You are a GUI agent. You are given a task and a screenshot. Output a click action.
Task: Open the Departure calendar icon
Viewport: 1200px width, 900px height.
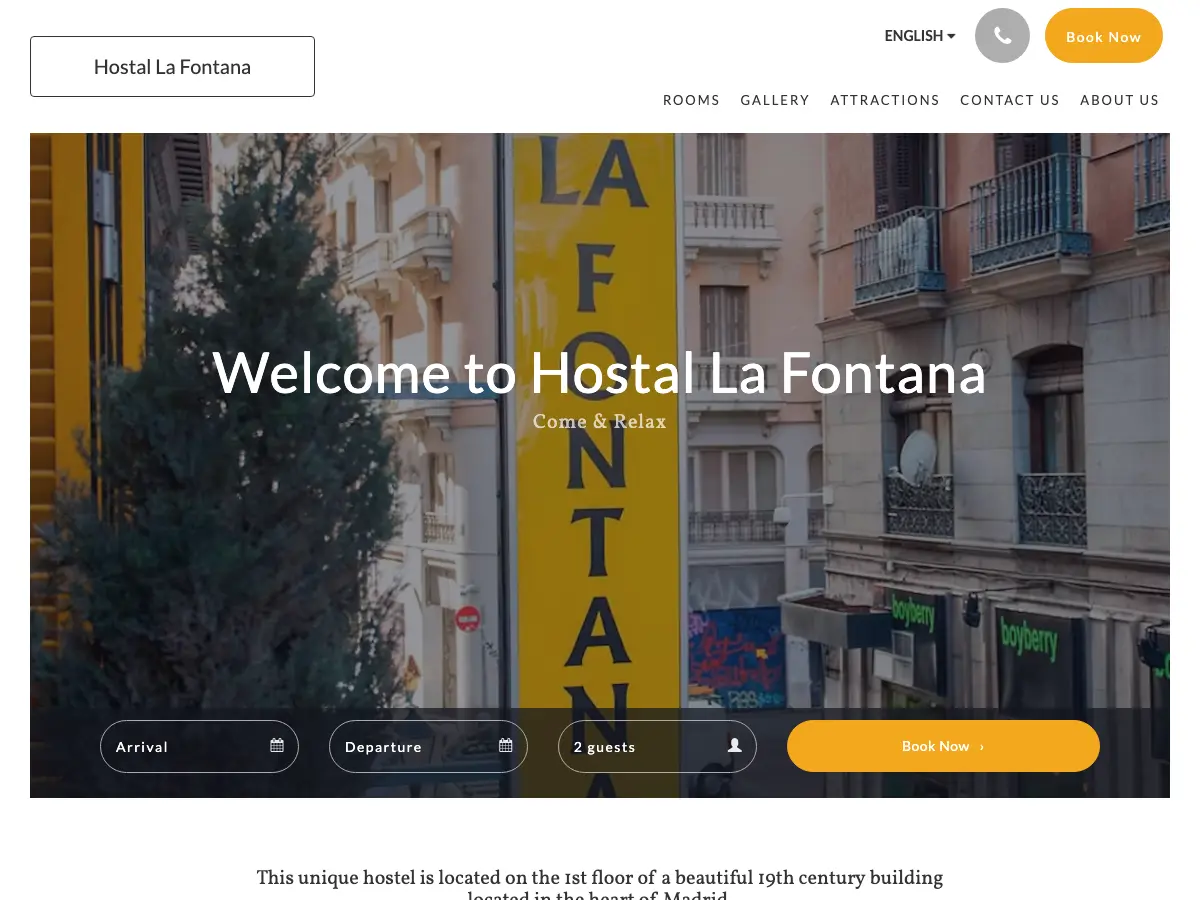pyautogui.click(x=506, y=746)
